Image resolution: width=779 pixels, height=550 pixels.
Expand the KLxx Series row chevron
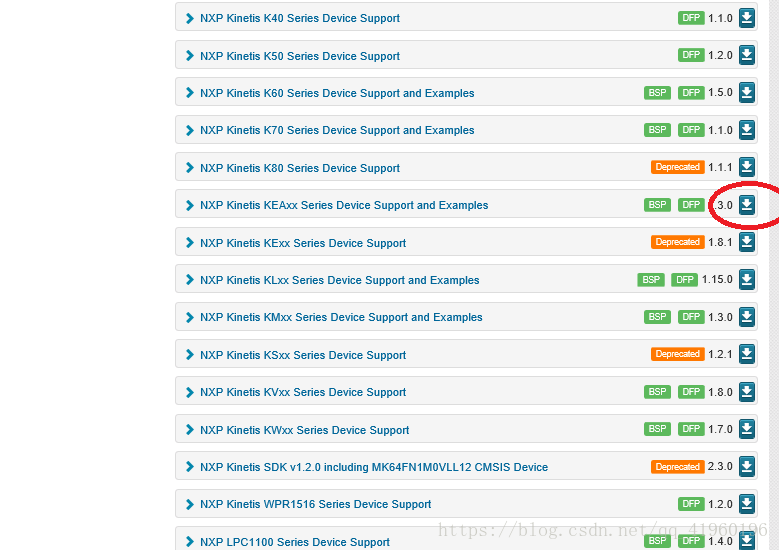[189, 280]
